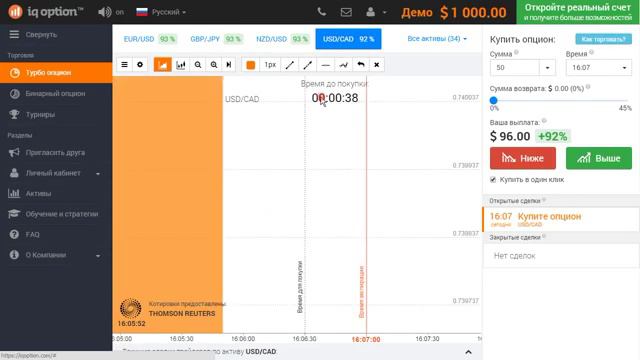Select the horizontal line tool
The height and width of the screenshot is (360, 640).
325,64
